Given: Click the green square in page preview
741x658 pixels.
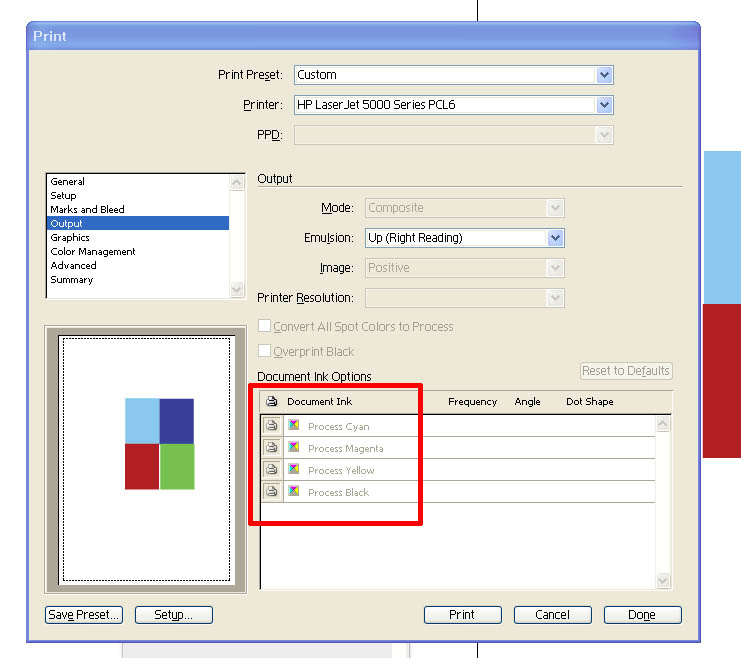Looking at the screenshot, I should [176, 466].
